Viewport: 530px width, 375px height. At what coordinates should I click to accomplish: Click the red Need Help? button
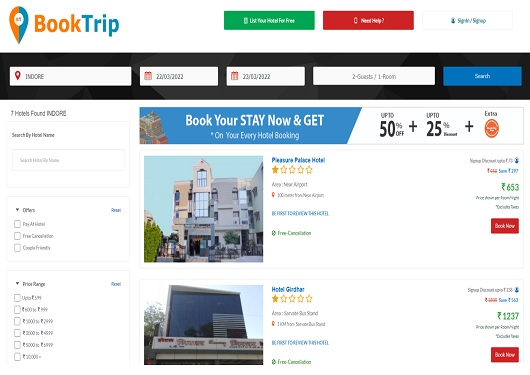(x=368, y=20)
